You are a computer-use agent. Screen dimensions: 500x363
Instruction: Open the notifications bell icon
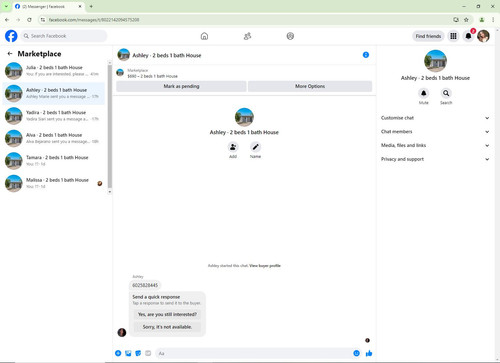(x=468, y=36)
